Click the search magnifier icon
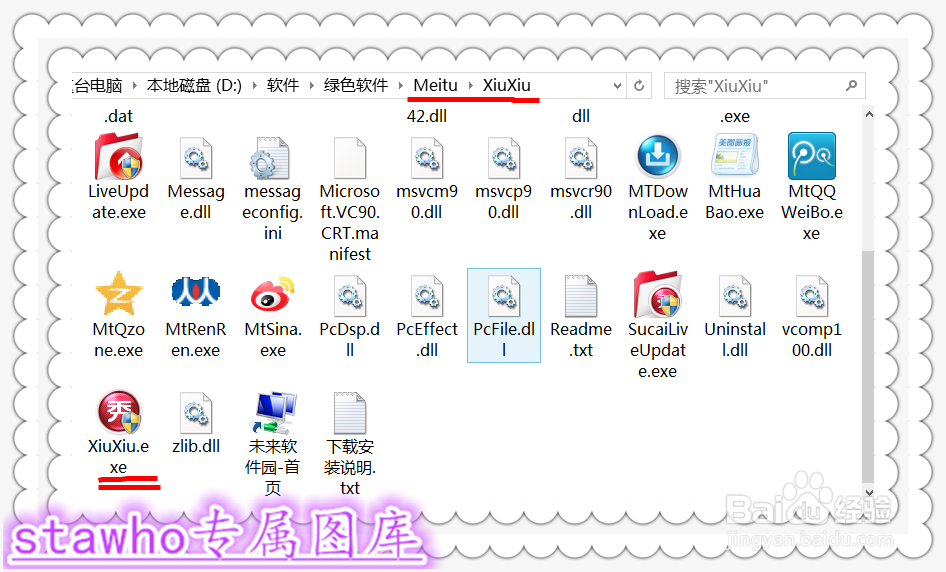Image resolution: width=946 pixels, height=572 pixels. (x=851, y=86)
